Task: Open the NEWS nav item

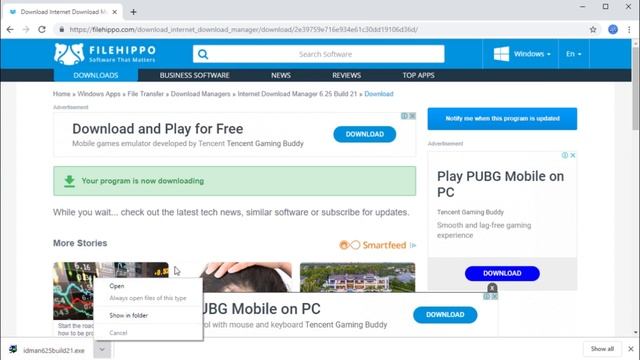Action: pyautogui.click(x=281, y=76)
